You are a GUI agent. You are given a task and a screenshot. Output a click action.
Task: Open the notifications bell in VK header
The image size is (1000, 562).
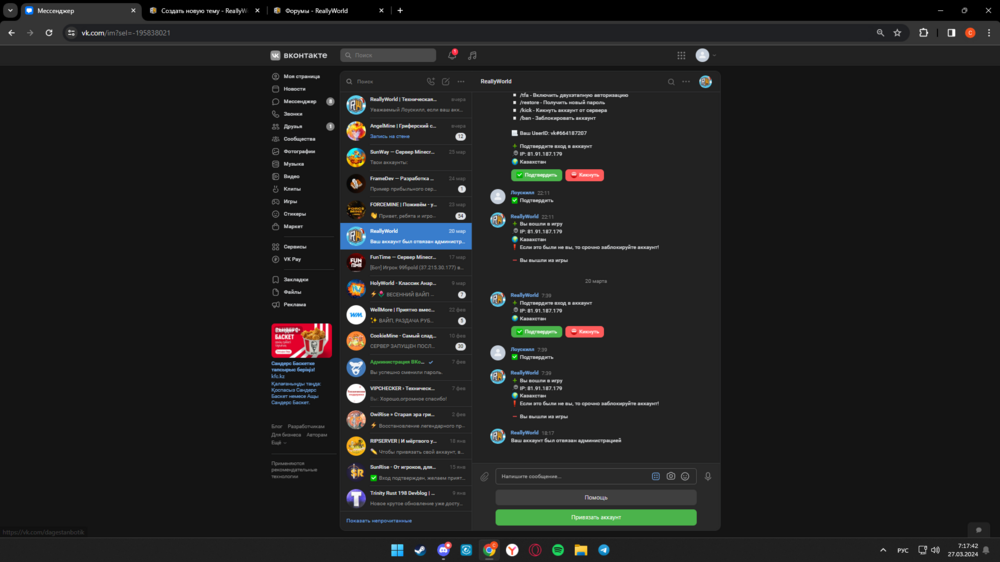tap(452, 55)
